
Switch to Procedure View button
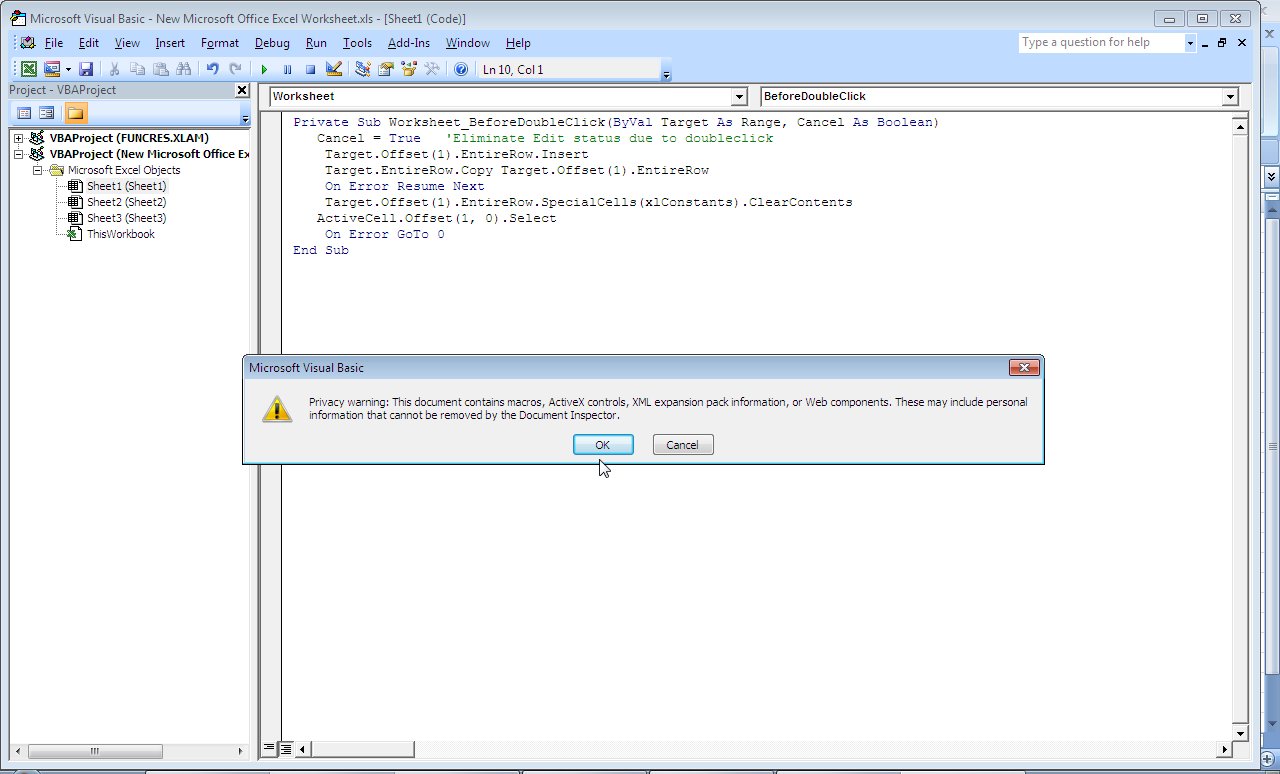tap(269, 748)
